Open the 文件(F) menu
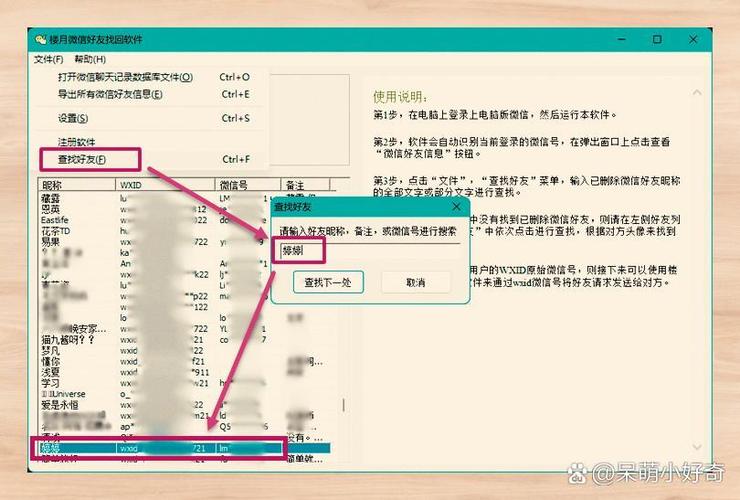This screenshot has width=740, height=500. point(49,59)
